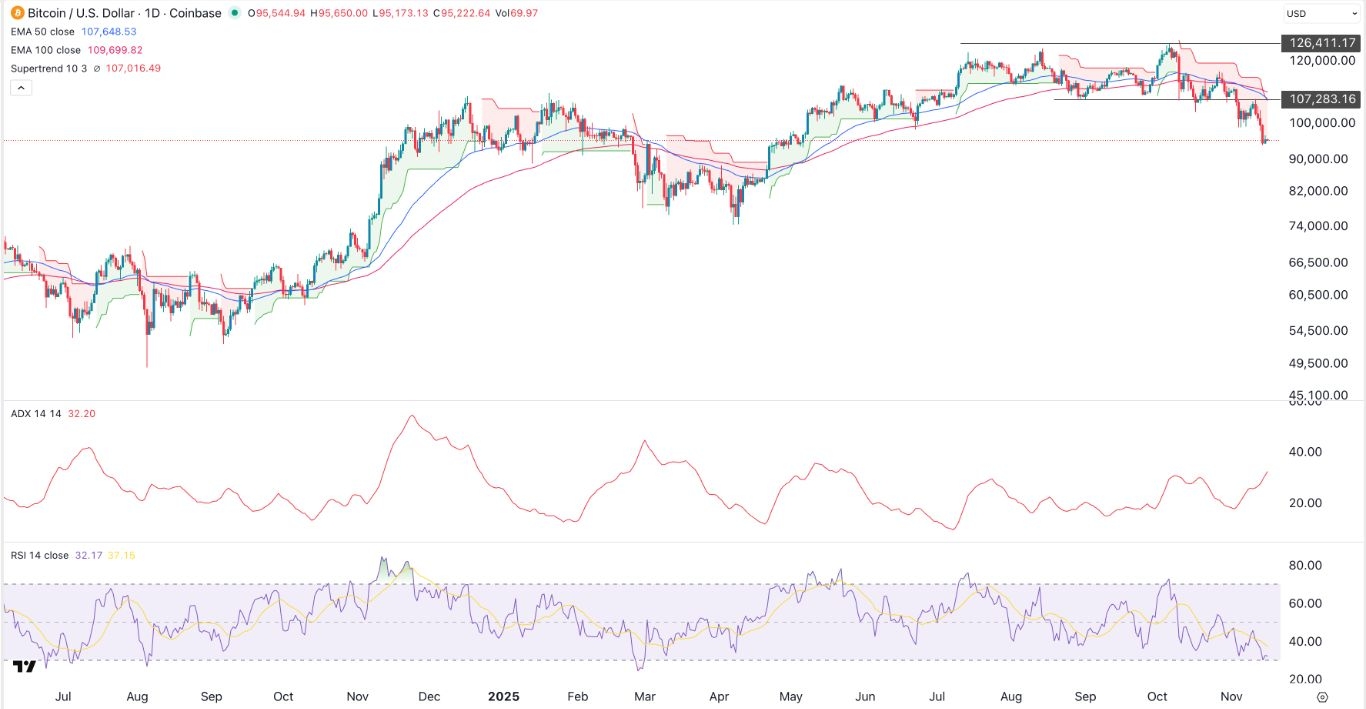Click the TradingView logo in the bottom-left corner
Viewport: 1366px width, 709px height.
click(24, 664)
